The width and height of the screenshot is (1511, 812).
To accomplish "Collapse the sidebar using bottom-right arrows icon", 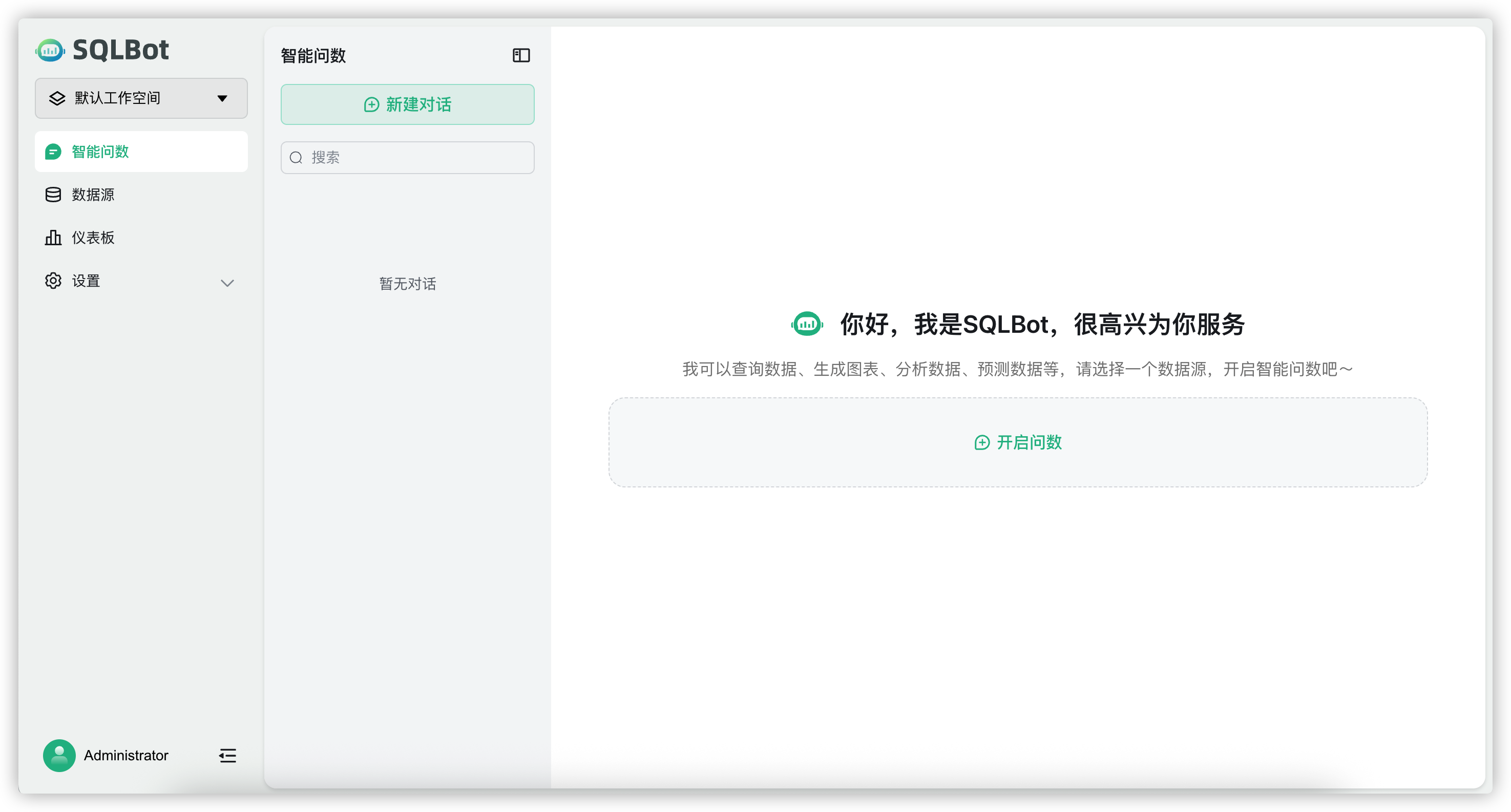I will click(227, 756).
